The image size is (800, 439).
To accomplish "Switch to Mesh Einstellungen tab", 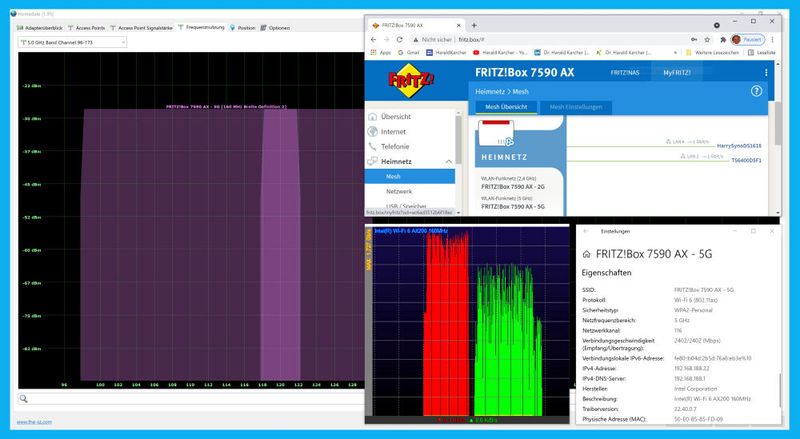I will click(576, 107).
